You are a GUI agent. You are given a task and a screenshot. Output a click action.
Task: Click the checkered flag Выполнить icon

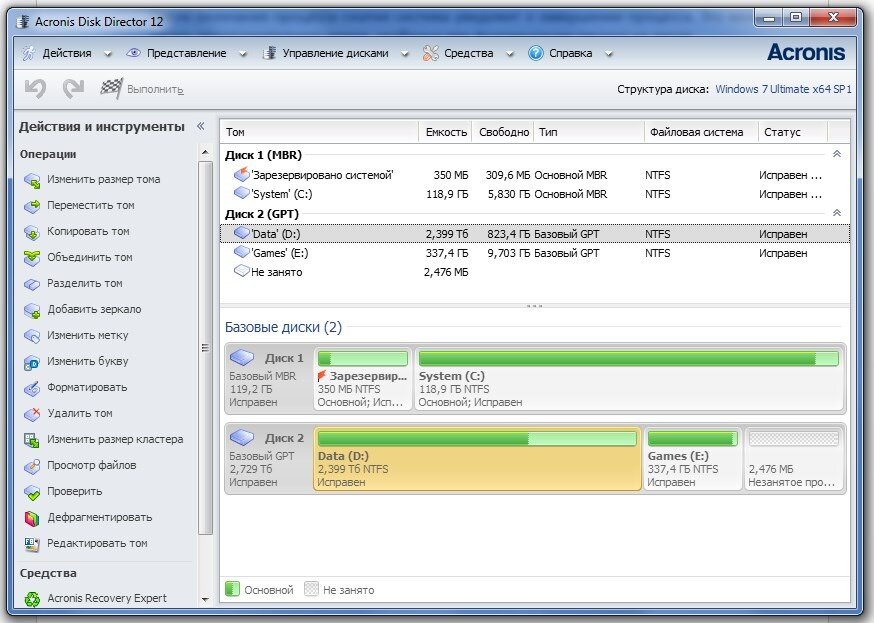coord(111,89)
